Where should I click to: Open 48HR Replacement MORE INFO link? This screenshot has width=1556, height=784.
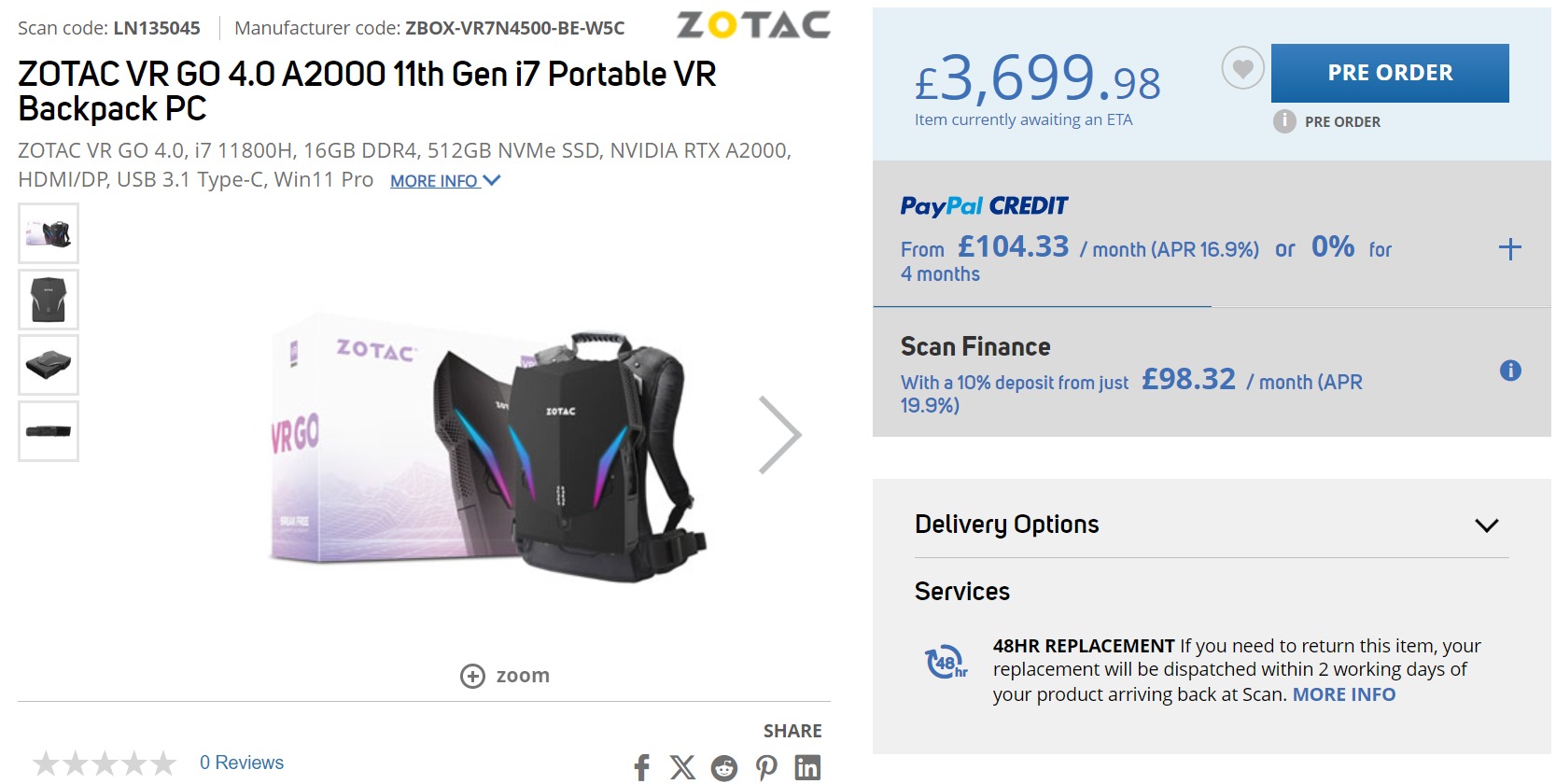tap(1343, 694)
